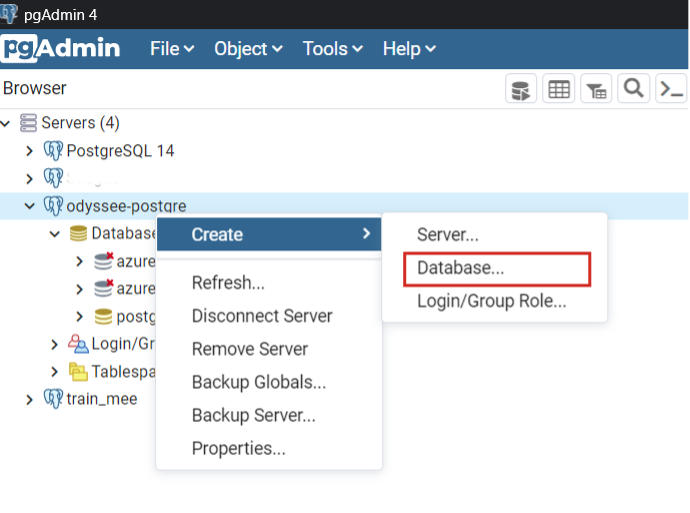
Task: Click the pgAdmin logo
Action: 60,48
